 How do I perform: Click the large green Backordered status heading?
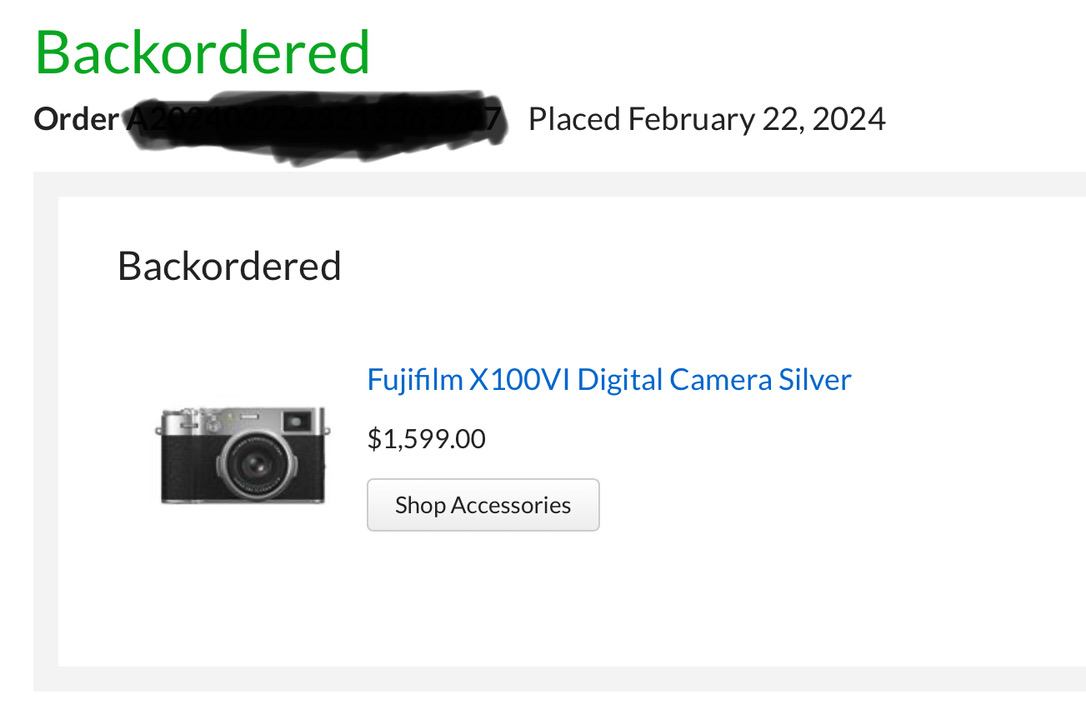coord(202,53)
